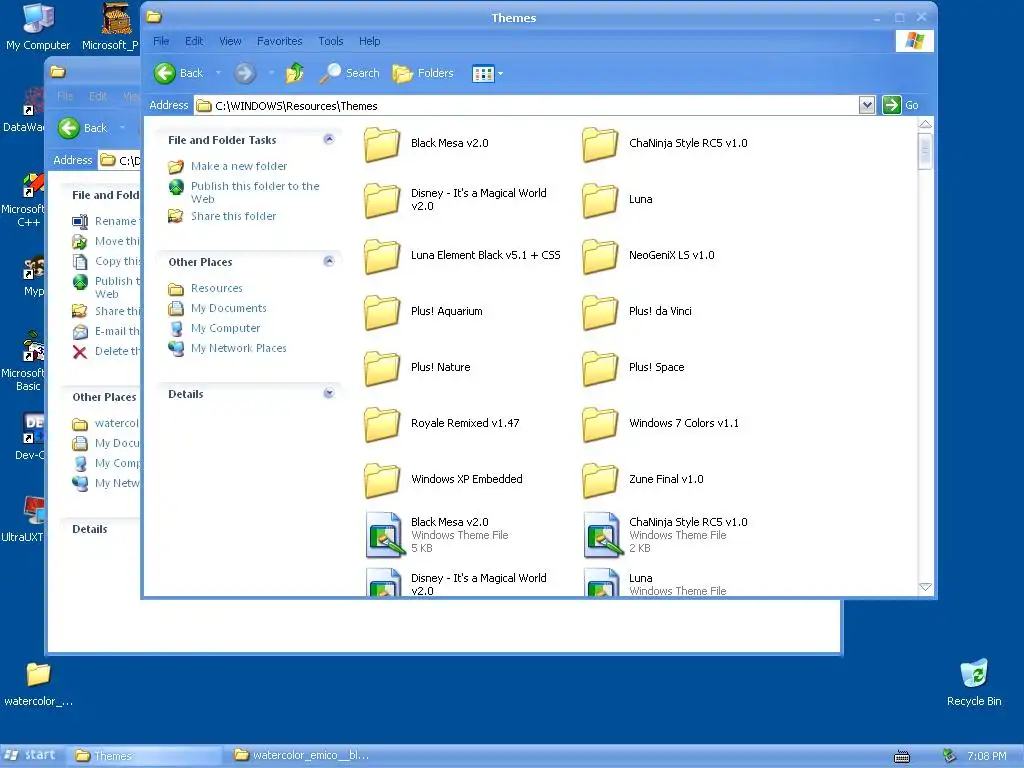
Task: Click the Back arrow in Themes window
Action: tap(165, 73)
